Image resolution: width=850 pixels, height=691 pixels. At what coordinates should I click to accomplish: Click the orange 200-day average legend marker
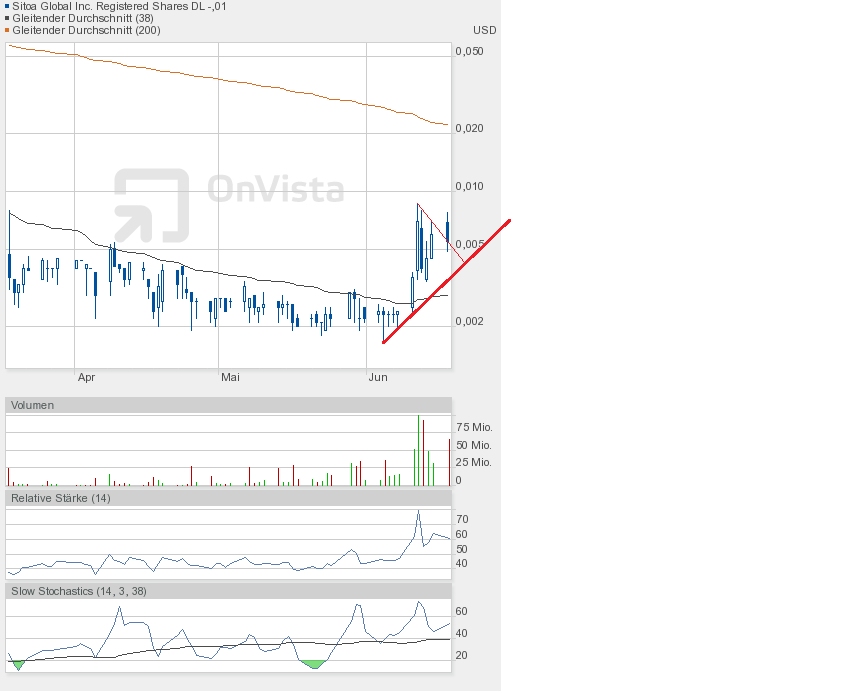[x=7, y=30]
